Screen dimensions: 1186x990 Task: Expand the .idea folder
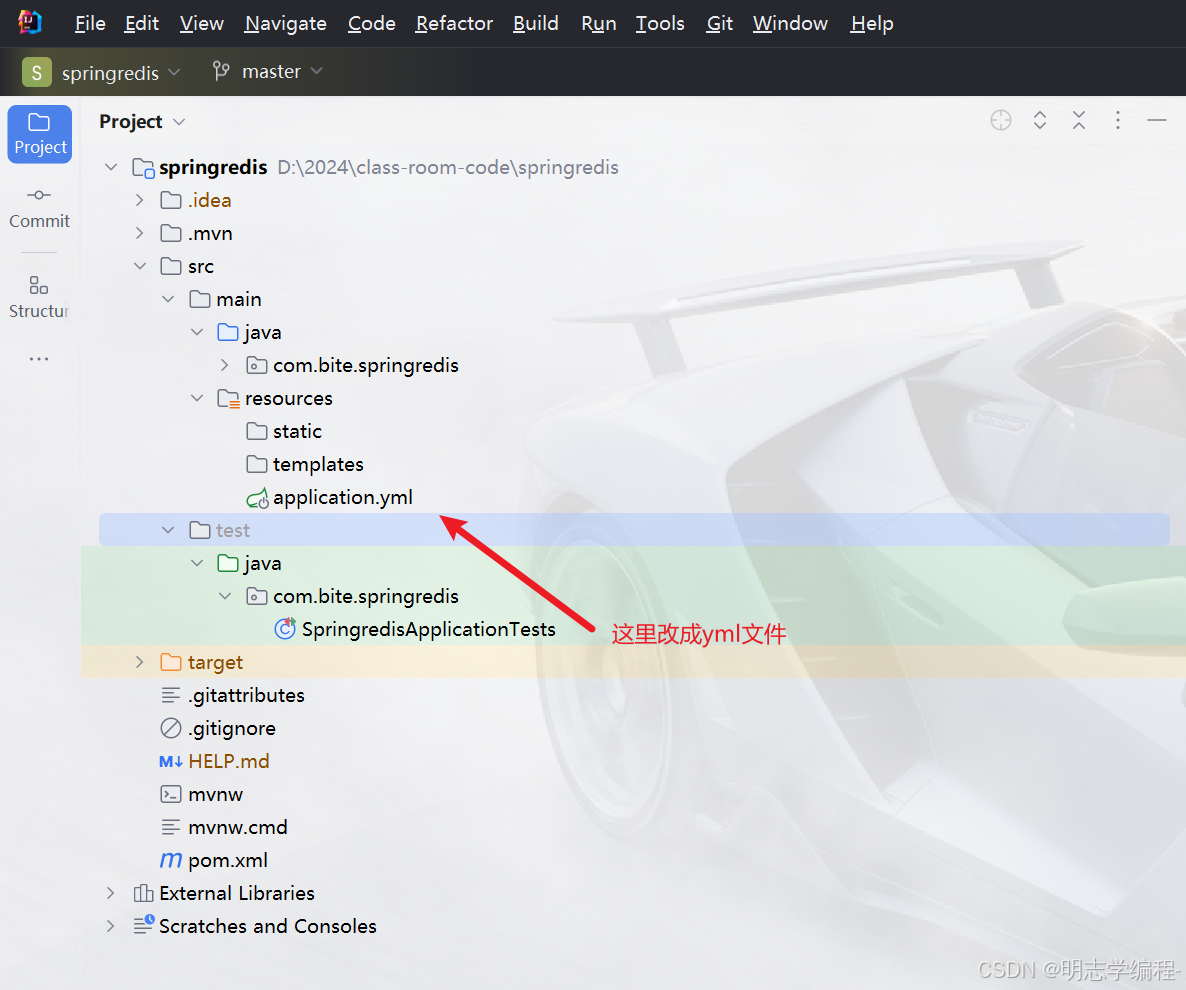tap(140, 200)
